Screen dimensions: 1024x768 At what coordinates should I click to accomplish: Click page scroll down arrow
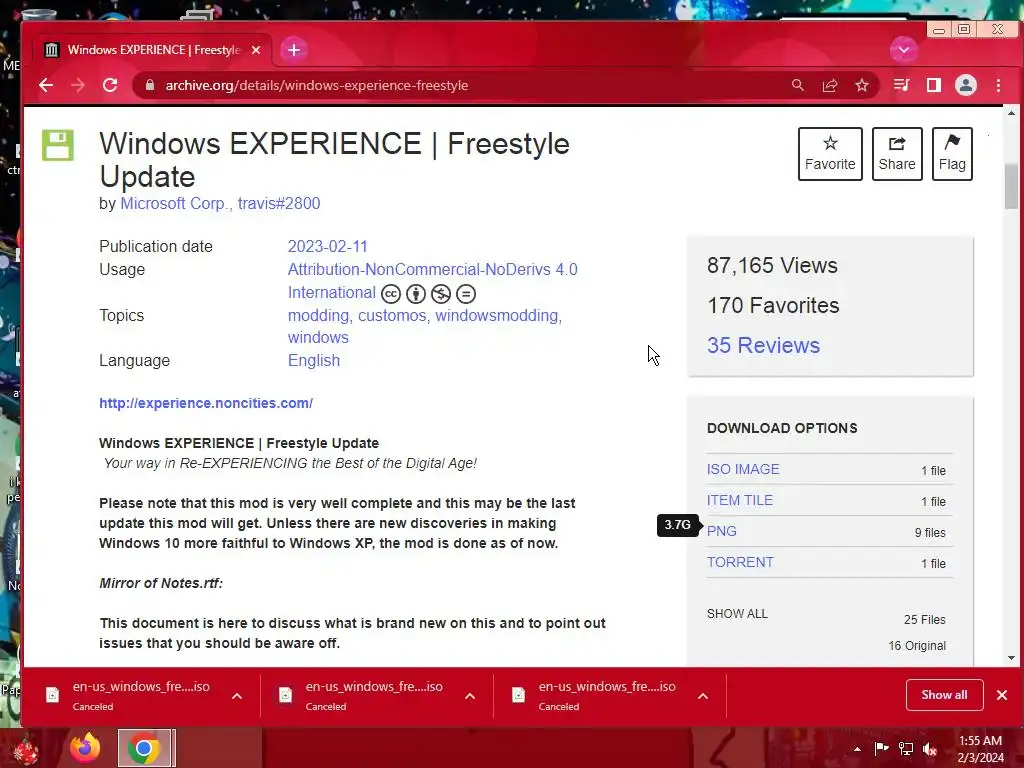point(1012,658)
